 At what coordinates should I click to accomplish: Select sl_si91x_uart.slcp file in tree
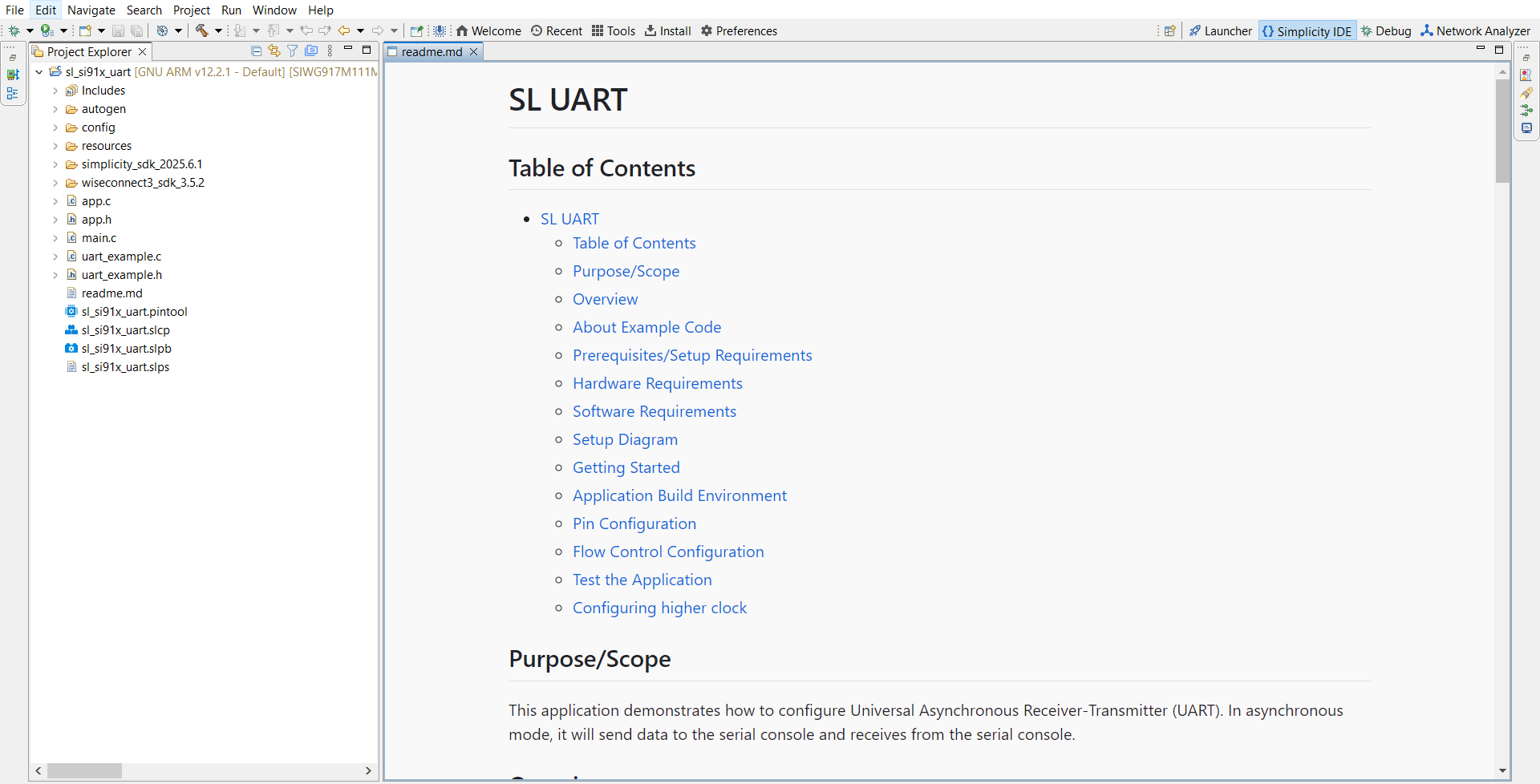[x=126, y=330]
